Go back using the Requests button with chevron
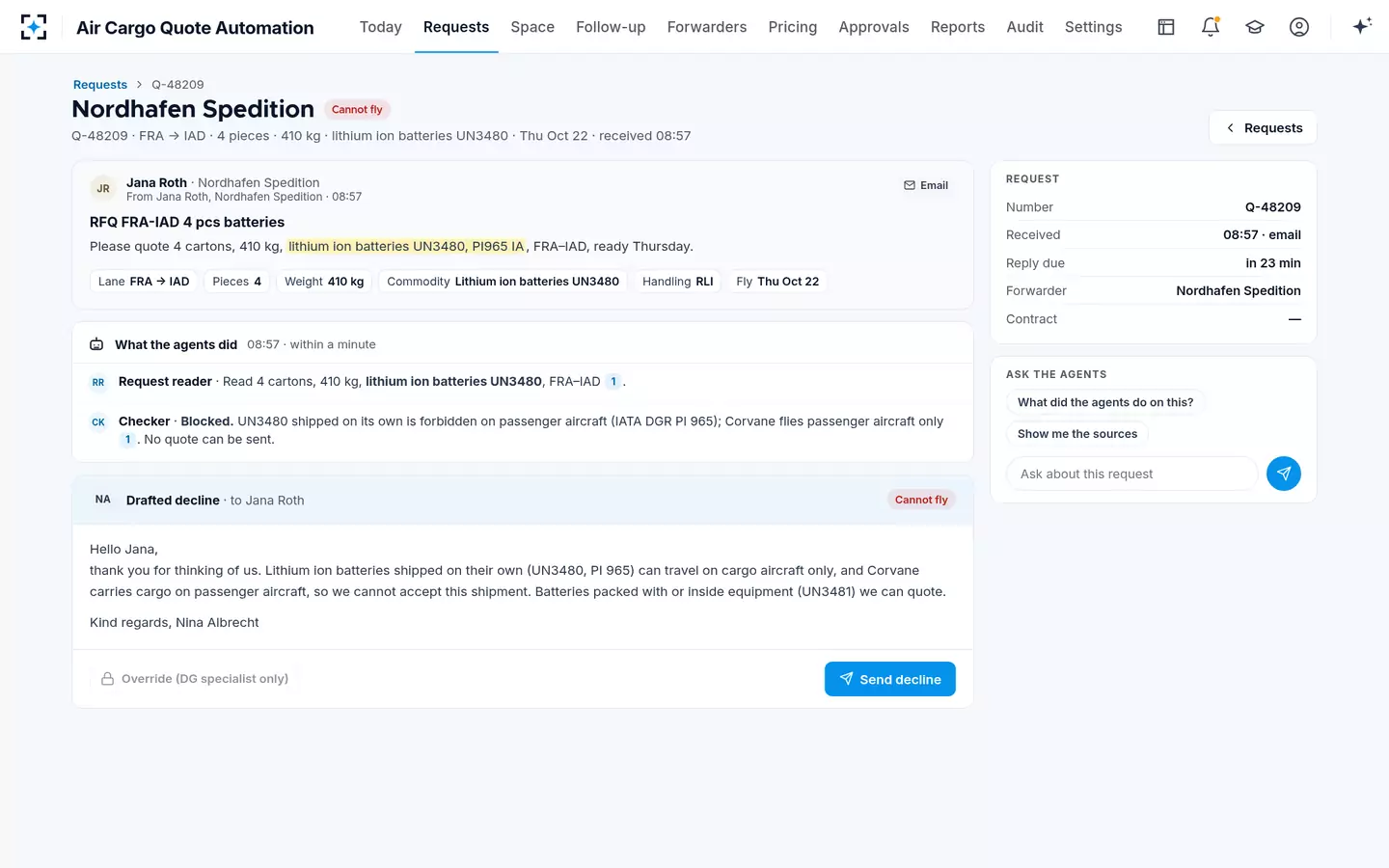This screenshot has width=1389, height=868. pyautogui.click(x=1263, y=128)
